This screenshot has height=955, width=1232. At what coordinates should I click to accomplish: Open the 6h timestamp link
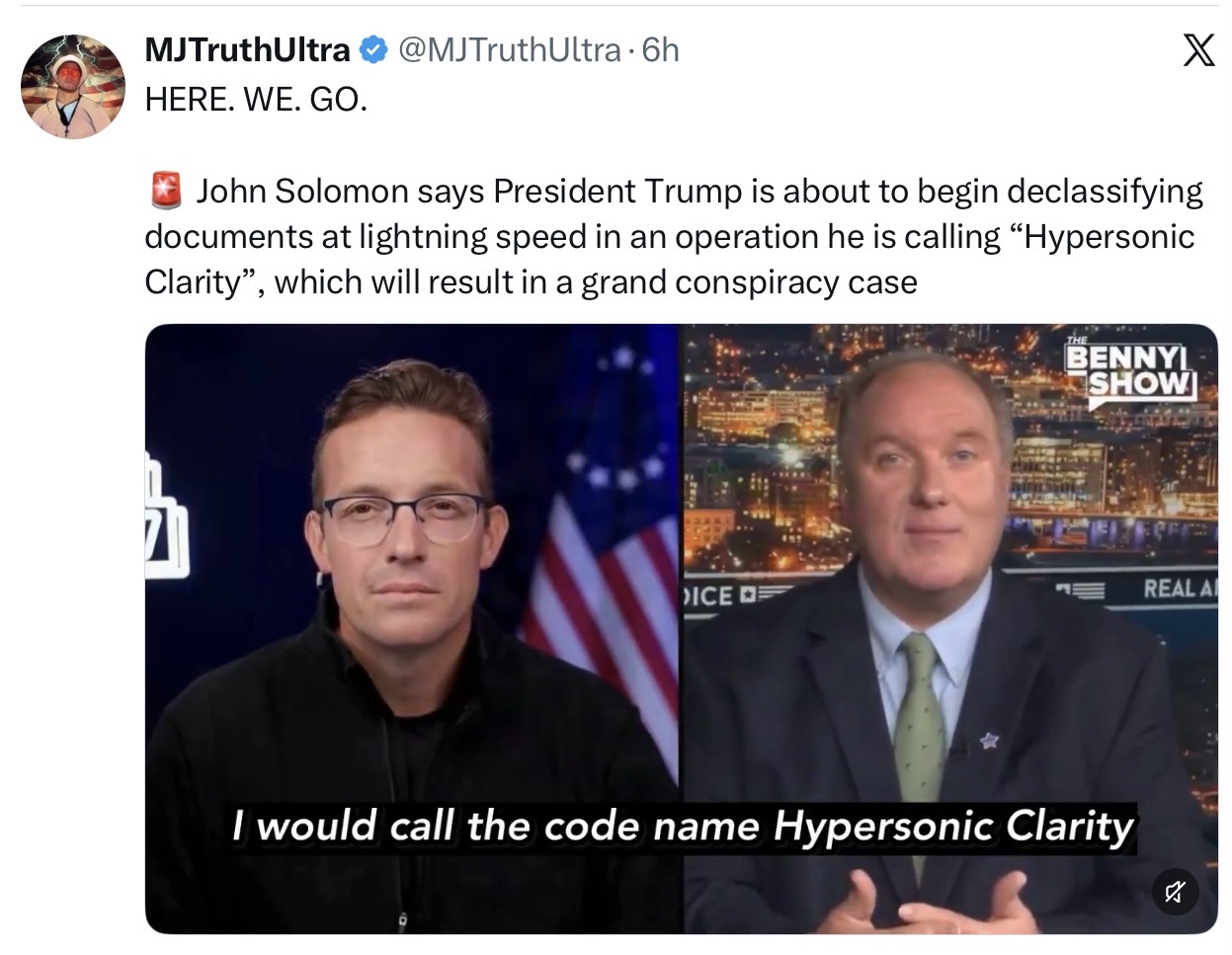pyautogui.click(x=660, y=49)
